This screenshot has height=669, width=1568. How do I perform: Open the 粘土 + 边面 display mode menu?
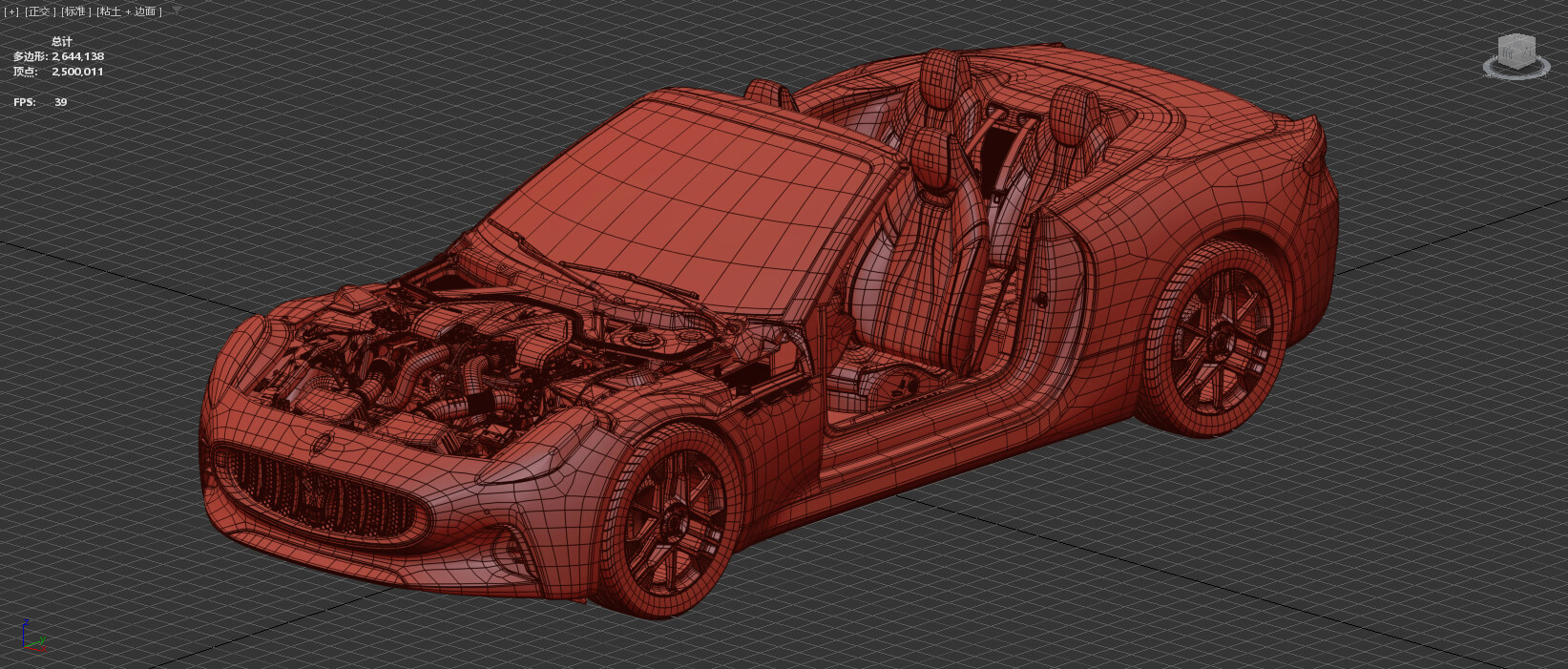[130, 11]
